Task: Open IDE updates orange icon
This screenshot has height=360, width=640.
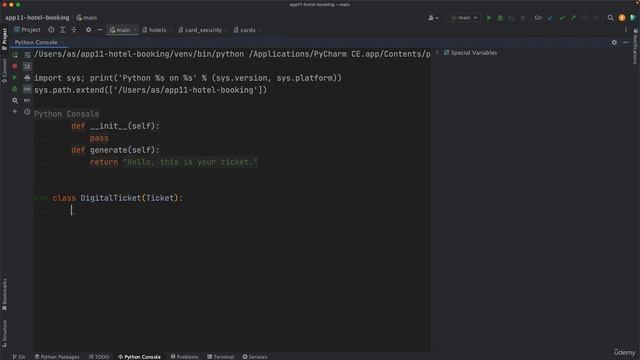Action: (x=622, y=18)
